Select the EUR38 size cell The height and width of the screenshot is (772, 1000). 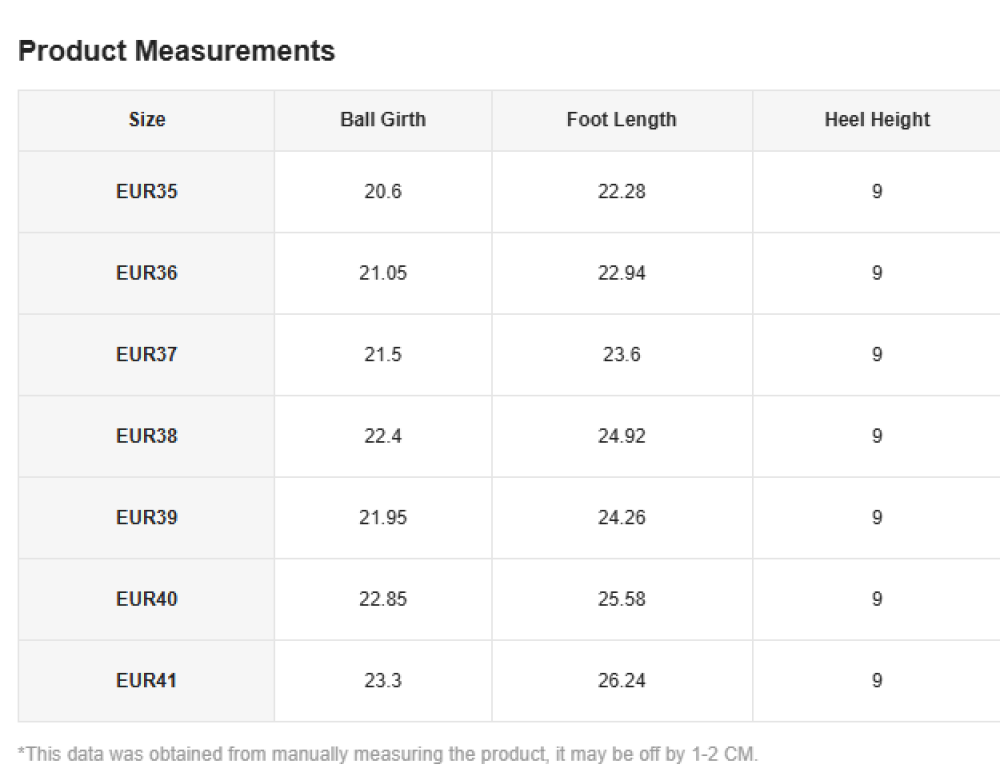coord(147,436)
